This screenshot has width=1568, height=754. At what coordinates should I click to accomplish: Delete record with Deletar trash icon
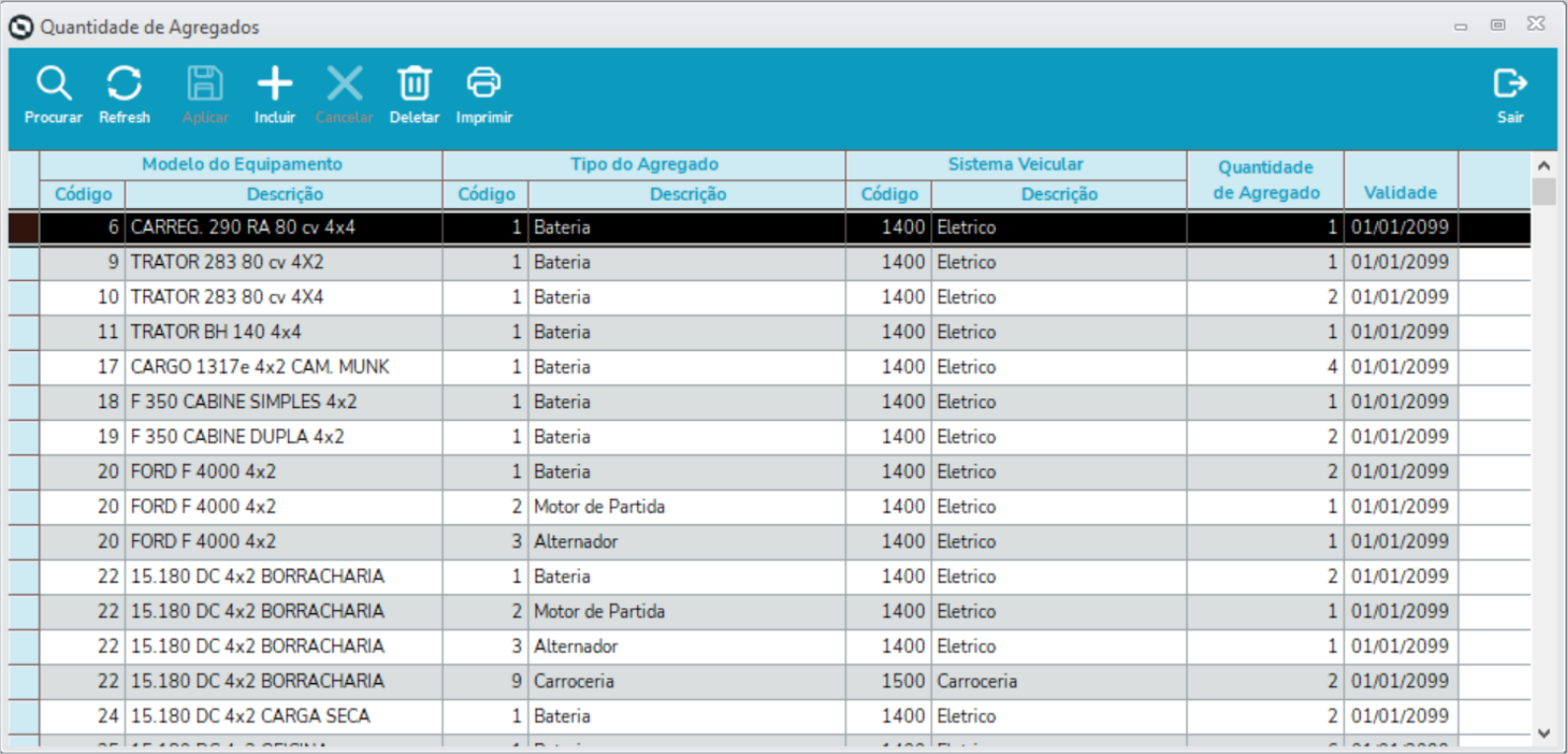point(414,85)
